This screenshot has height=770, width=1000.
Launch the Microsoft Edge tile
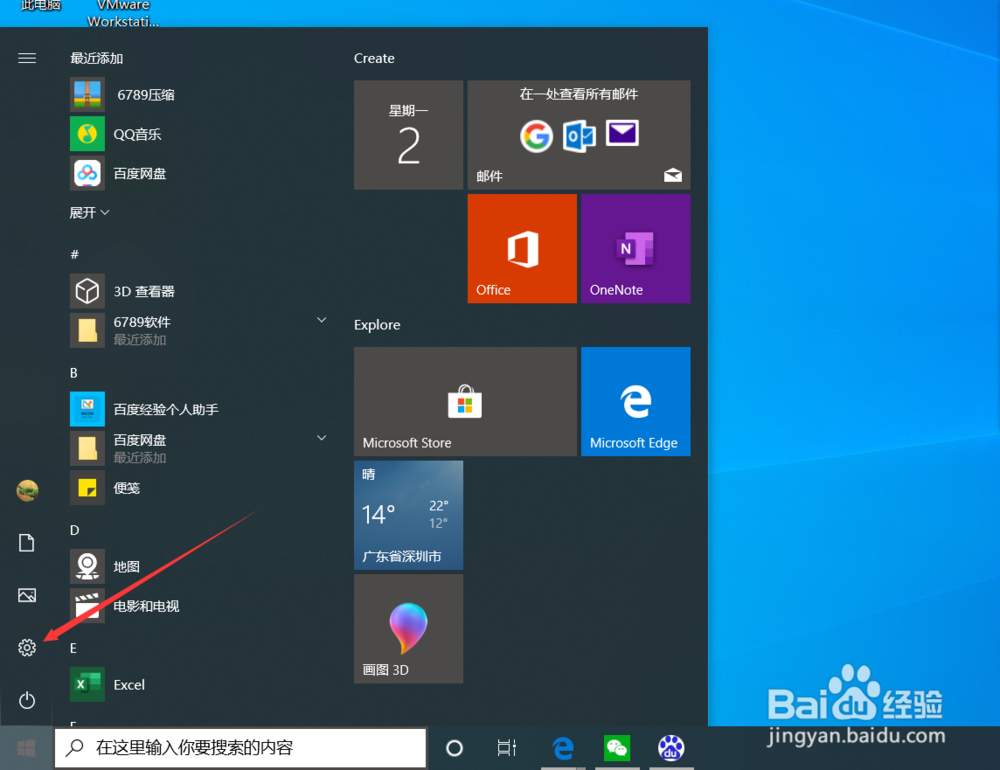tap(636, 401)
